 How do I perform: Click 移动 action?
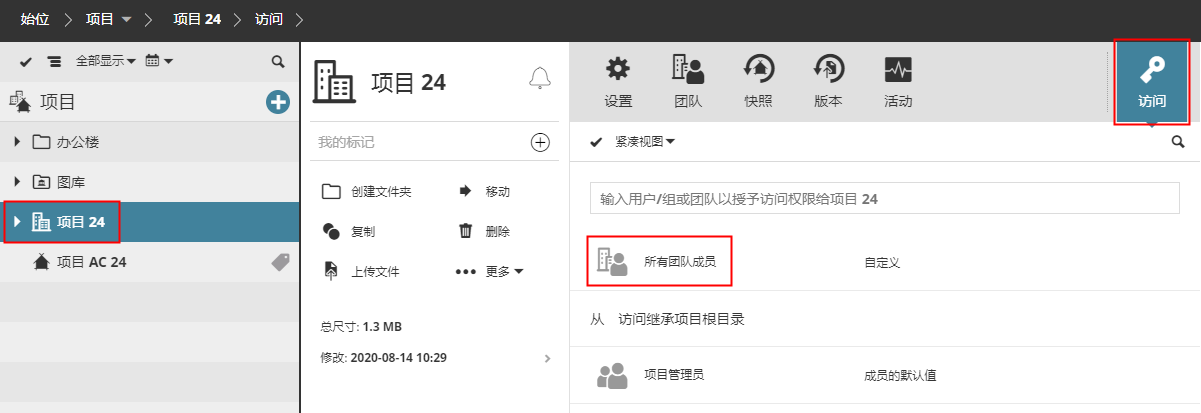[484, 191]
